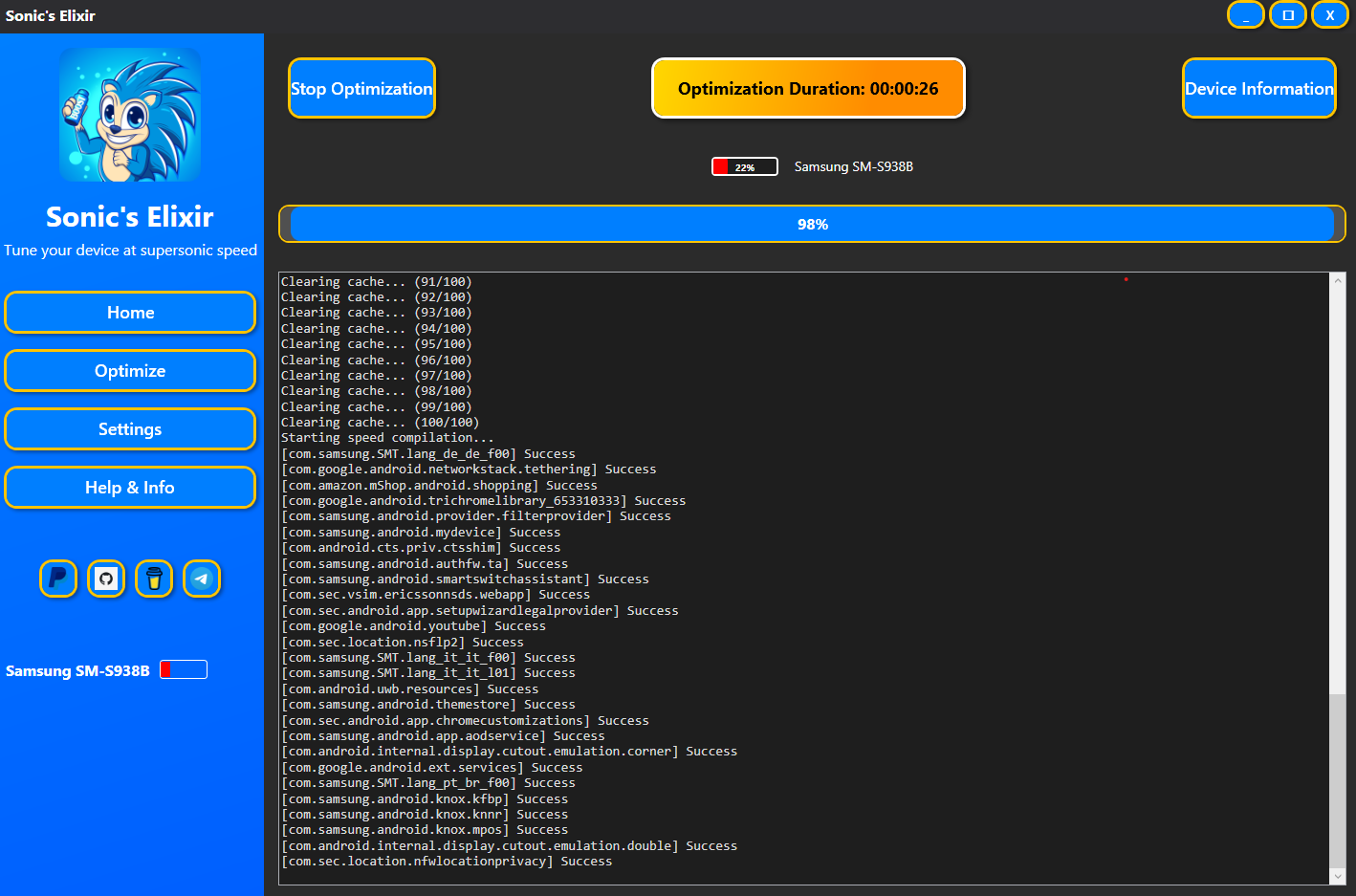Image resolution: width=1356 pixels, height=896 pixels.
Task: Click the Optimization Duration timer display
Action: pos(808,88)
